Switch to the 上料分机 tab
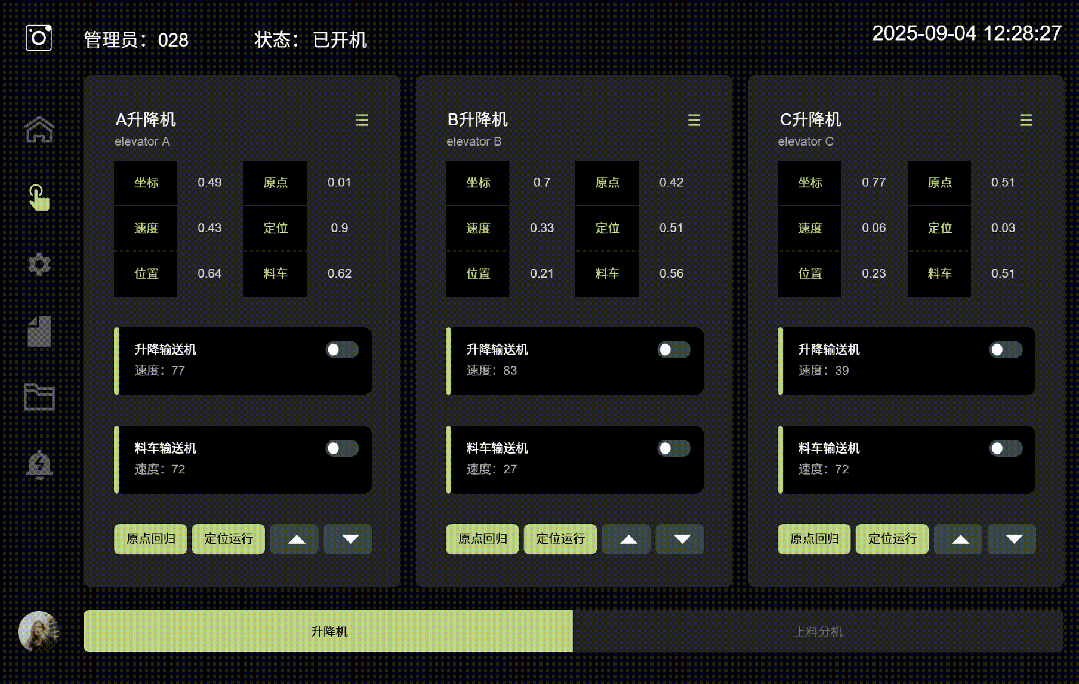 [x=820, y=631]
